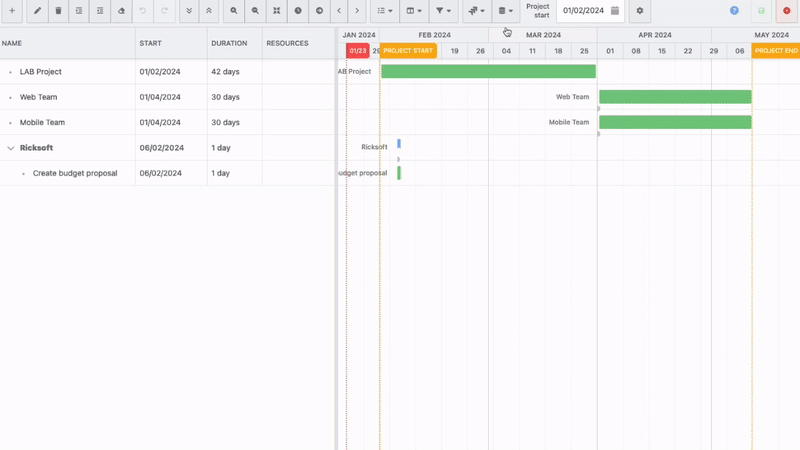This screenshot has width=800, height=450.
Task: Click the zoom out magnifier icon
Action: [255, 11]
